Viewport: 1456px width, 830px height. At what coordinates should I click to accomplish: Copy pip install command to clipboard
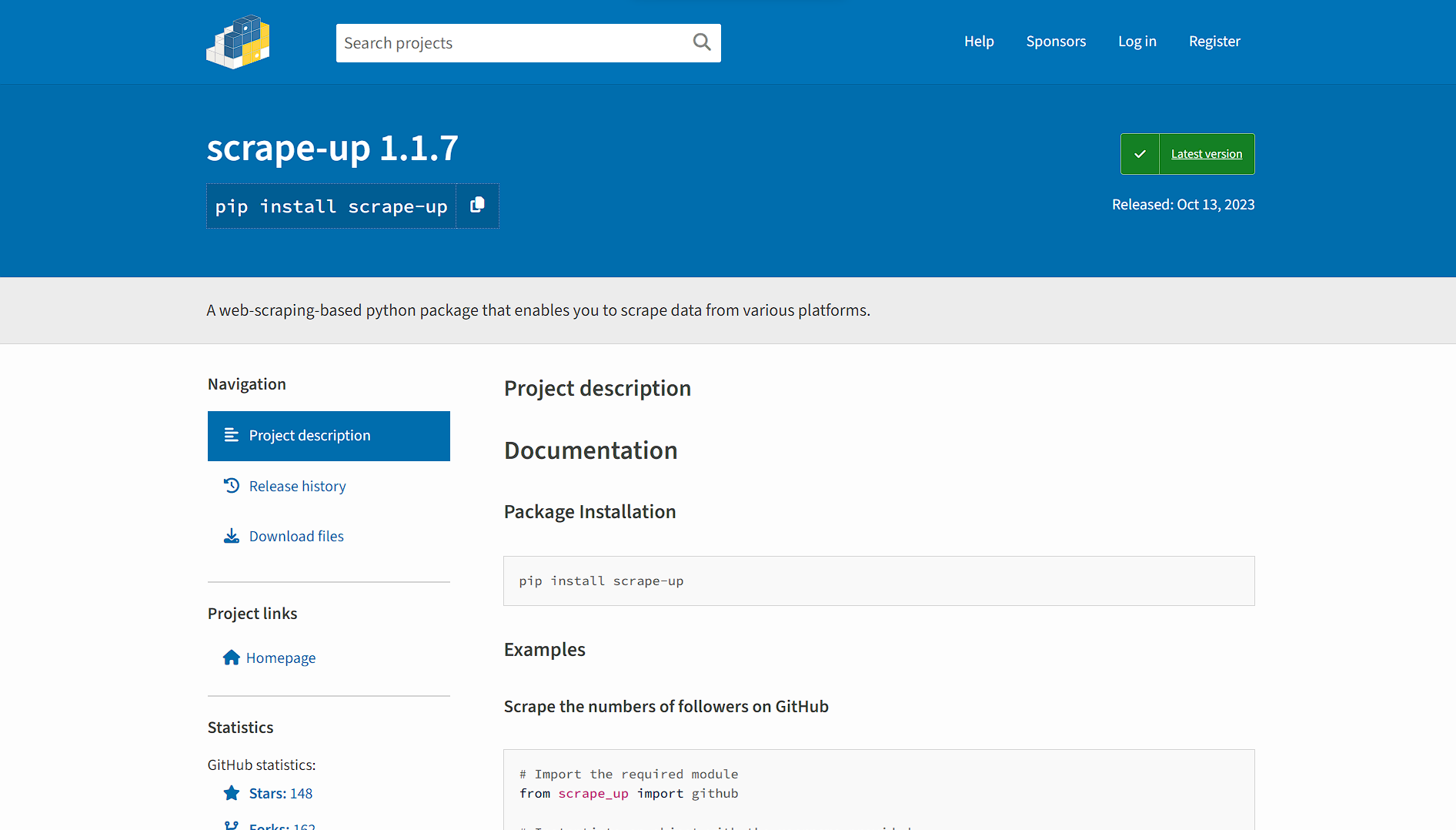coord(478,206)
